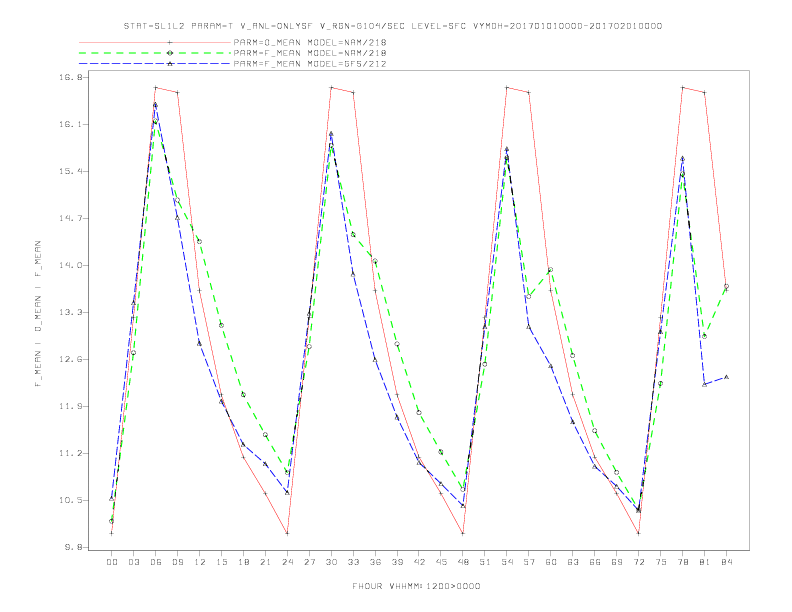Image resolution: width=792 pixels, height=612 pixels.
Task: Click the 03 forecast hour tick label
Action: pos(133,562)
